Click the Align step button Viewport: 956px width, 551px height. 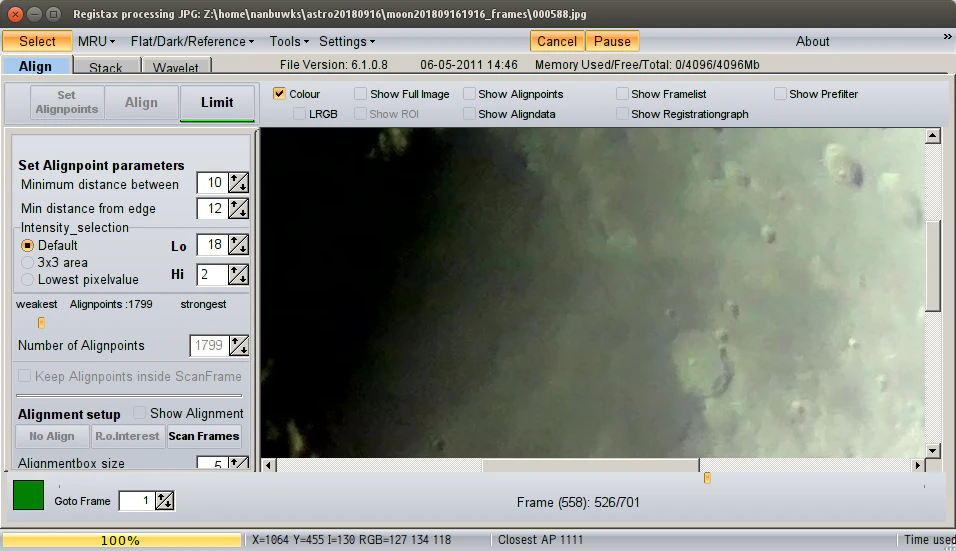(141, 102)
